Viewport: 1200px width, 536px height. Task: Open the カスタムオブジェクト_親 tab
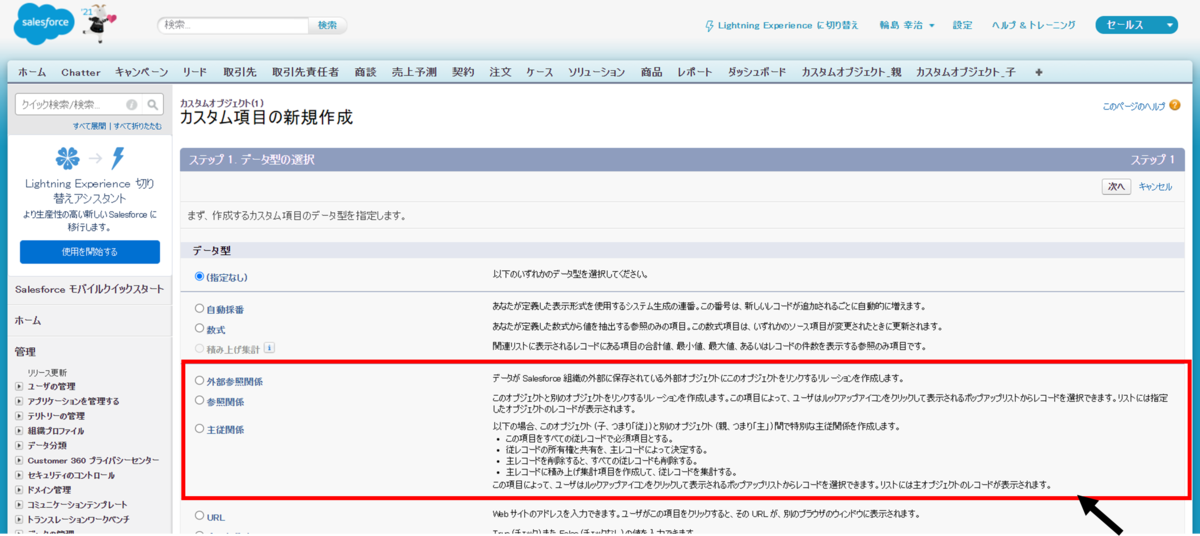point(852,72)
